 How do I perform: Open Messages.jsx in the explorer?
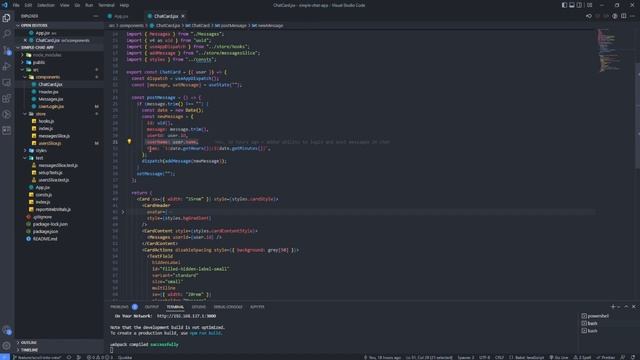tap(51, 99)
